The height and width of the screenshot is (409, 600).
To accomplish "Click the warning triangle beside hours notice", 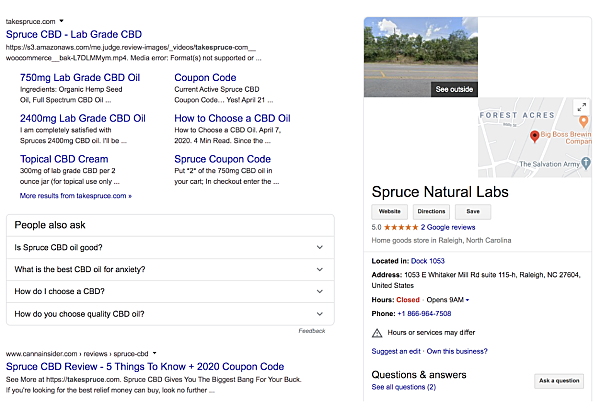I will [377, 333].
